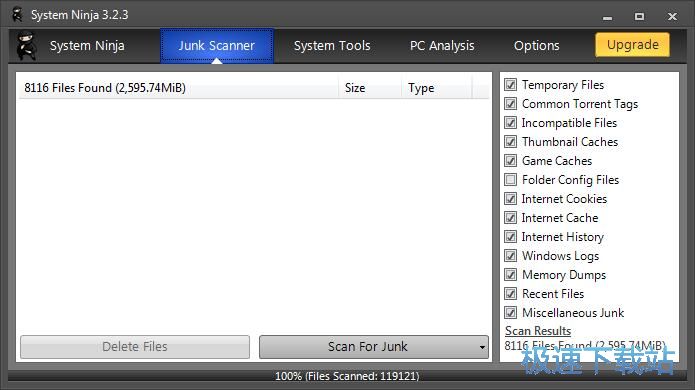Toggle the Memory Dumps checkbox
This screenshot has height=390, width=695.
tap(510, 275)
